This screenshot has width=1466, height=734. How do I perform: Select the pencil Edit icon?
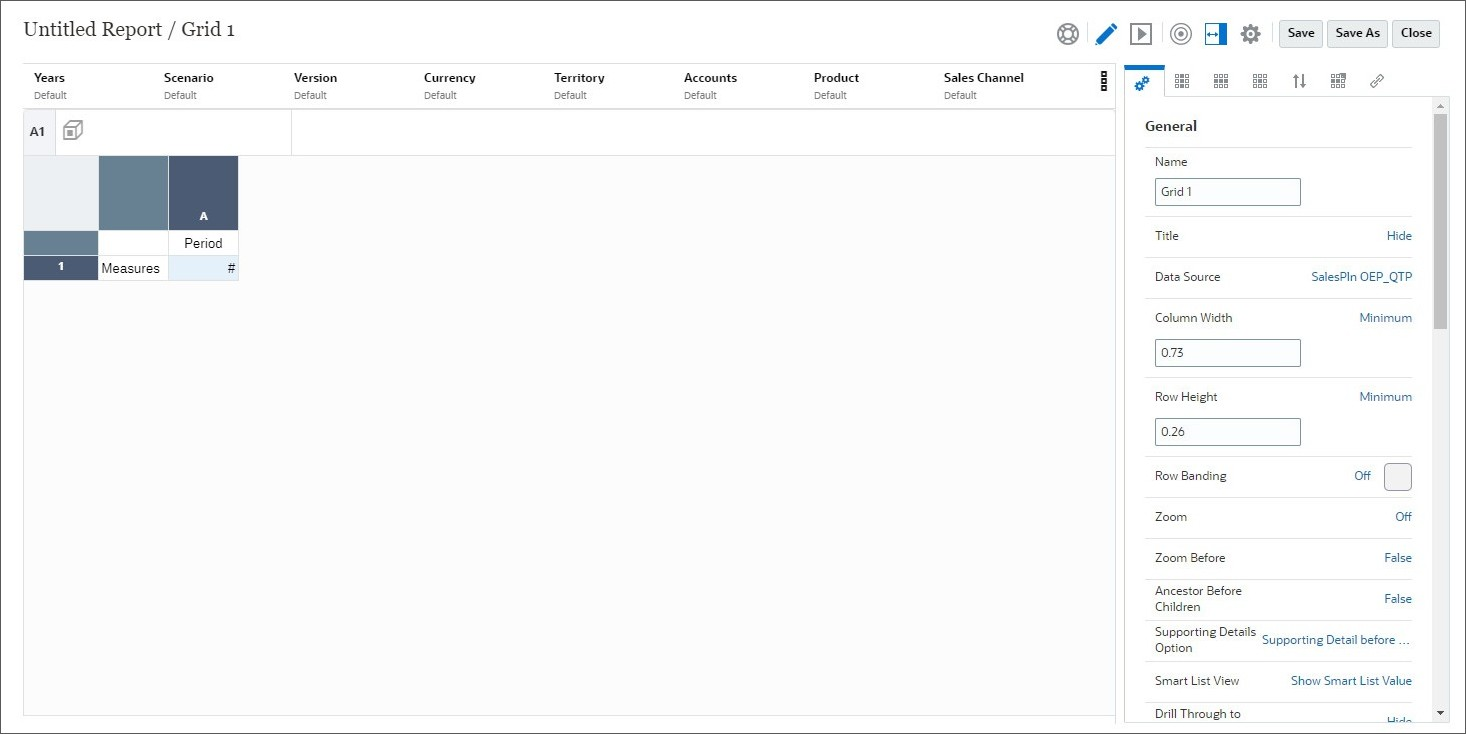click(1106, 33)
